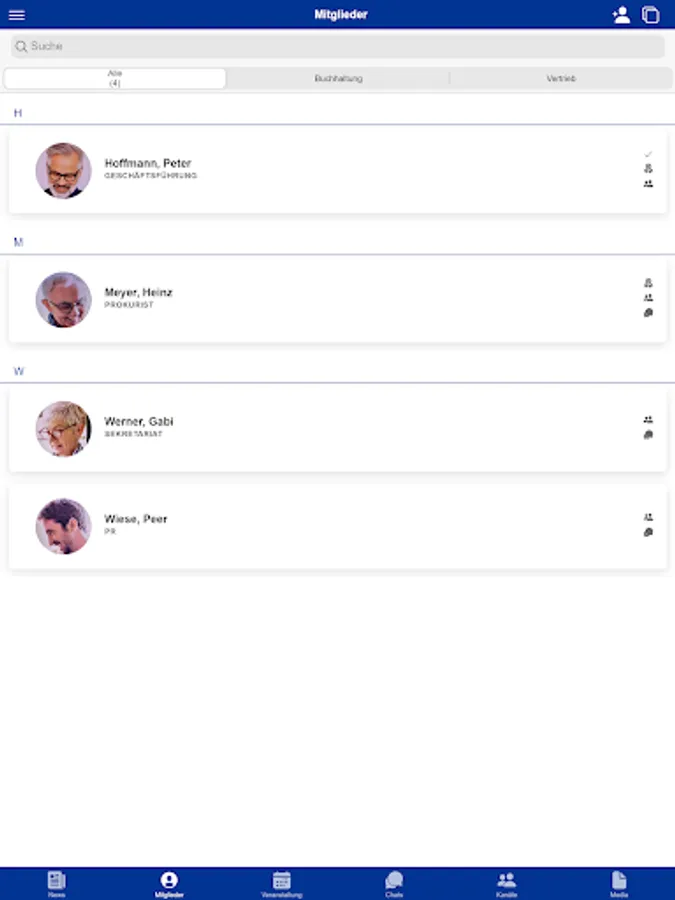The height and width of the screenshot is (900, 675).
Task: Open the News tab in bottom bar
Action: 56,884
